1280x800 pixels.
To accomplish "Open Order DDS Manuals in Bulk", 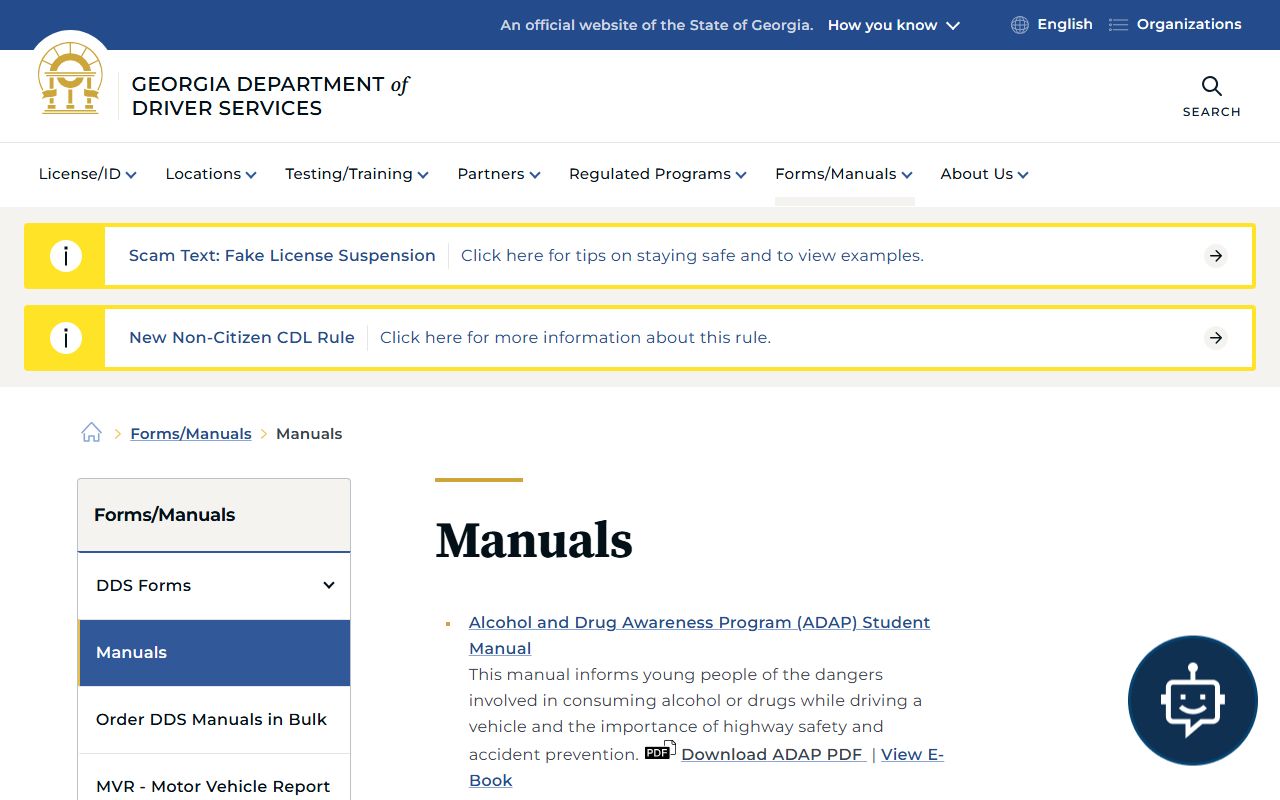I will [211, 719].
